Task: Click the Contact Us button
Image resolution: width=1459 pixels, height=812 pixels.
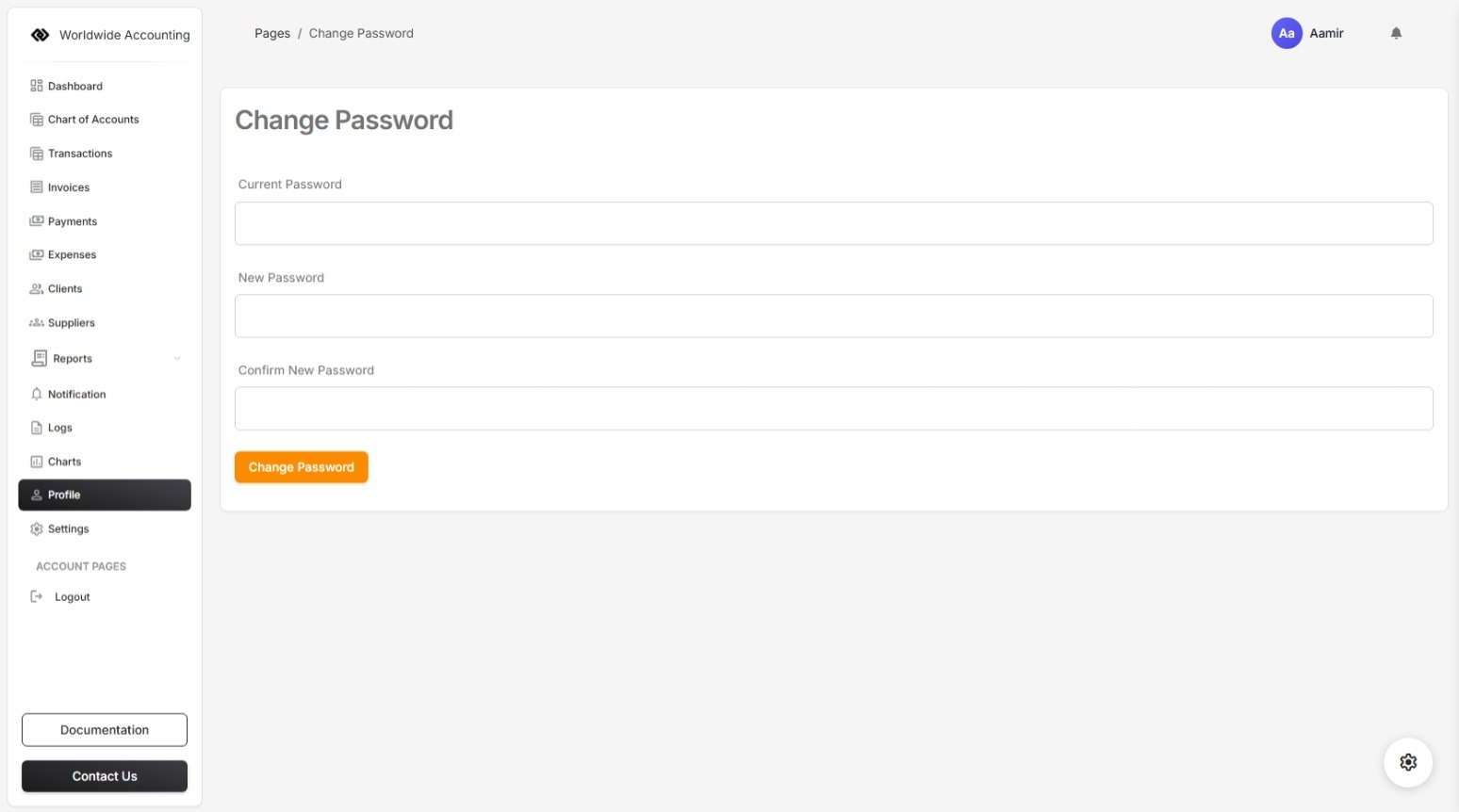Action: [105, 776]
